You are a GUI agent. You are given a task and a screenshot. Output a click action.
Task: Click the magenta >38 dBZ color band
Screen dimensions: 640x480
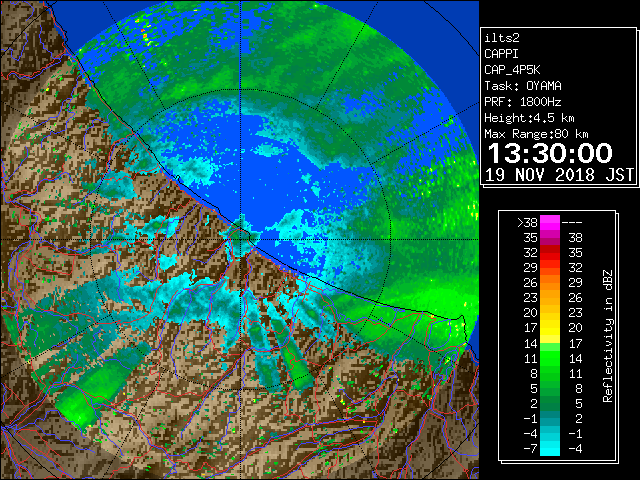pos(550,223)
